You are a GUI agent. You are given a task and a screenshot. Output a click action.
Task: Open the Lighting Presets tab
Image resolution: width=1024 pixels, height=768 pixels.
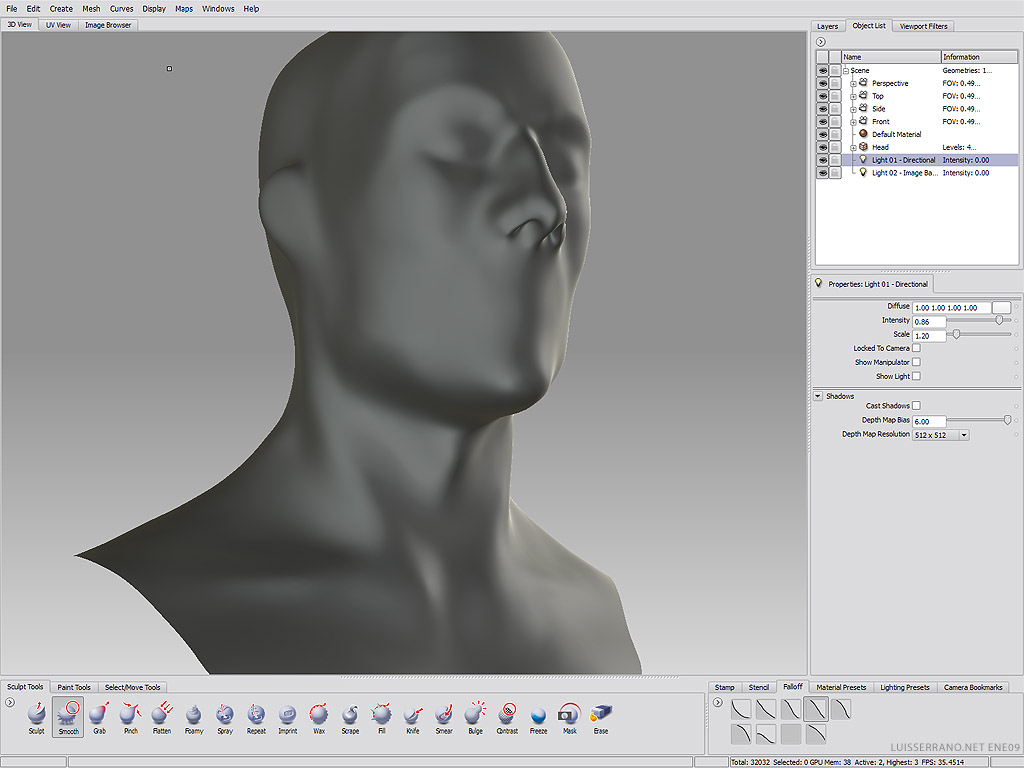click(x=904, y=687)
